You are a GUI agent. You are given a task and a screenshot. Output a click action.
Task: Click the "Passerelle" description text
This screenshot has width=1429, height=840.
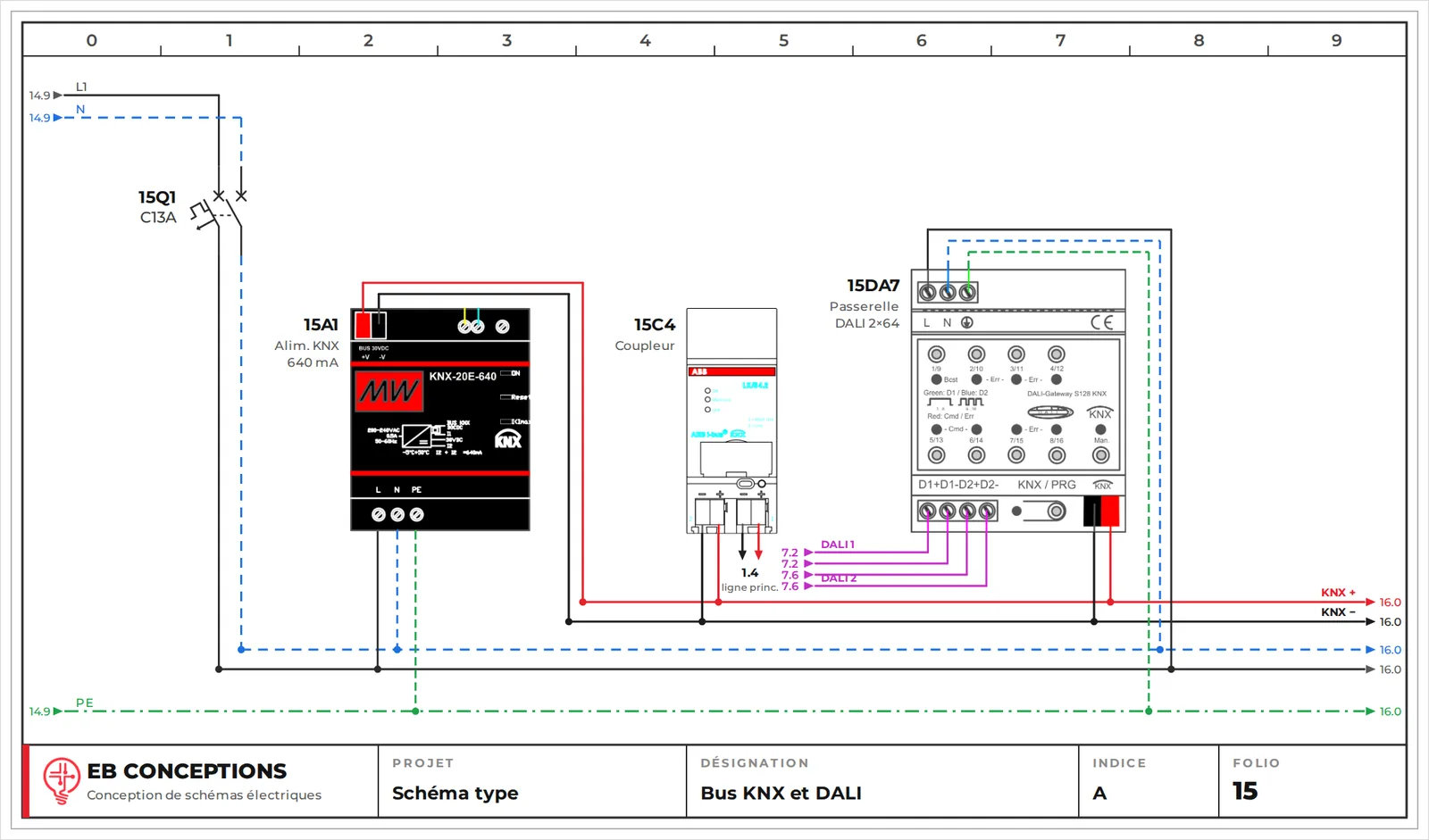pos(864,306)
